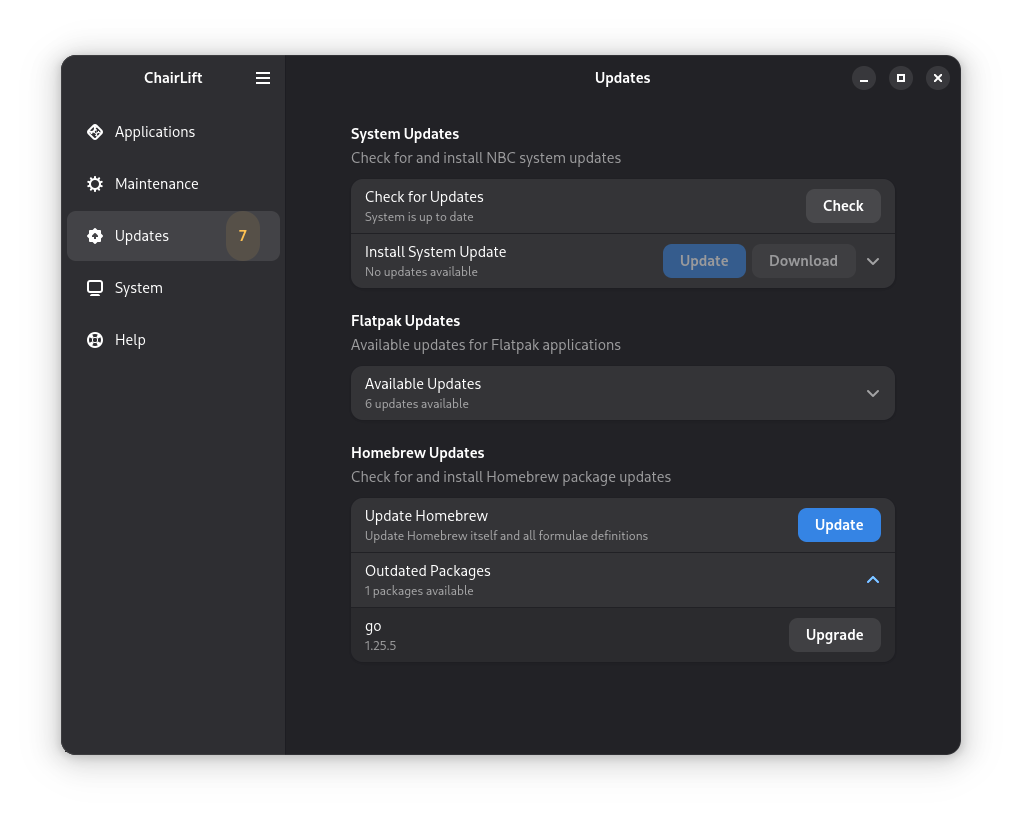Open the hamburger menu in sidebar header

click(x=263, y=78)
